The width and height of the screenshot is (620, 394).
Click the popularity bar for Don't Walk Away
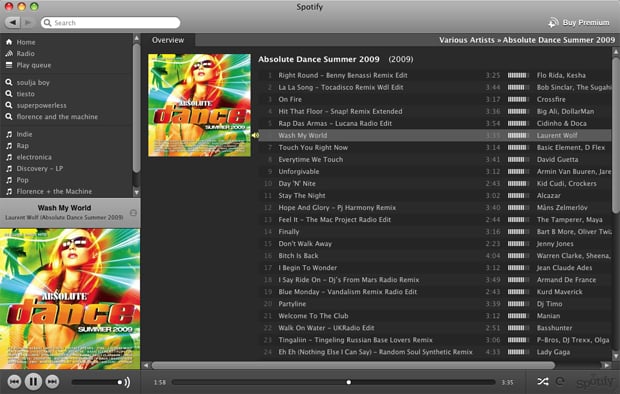518,244
